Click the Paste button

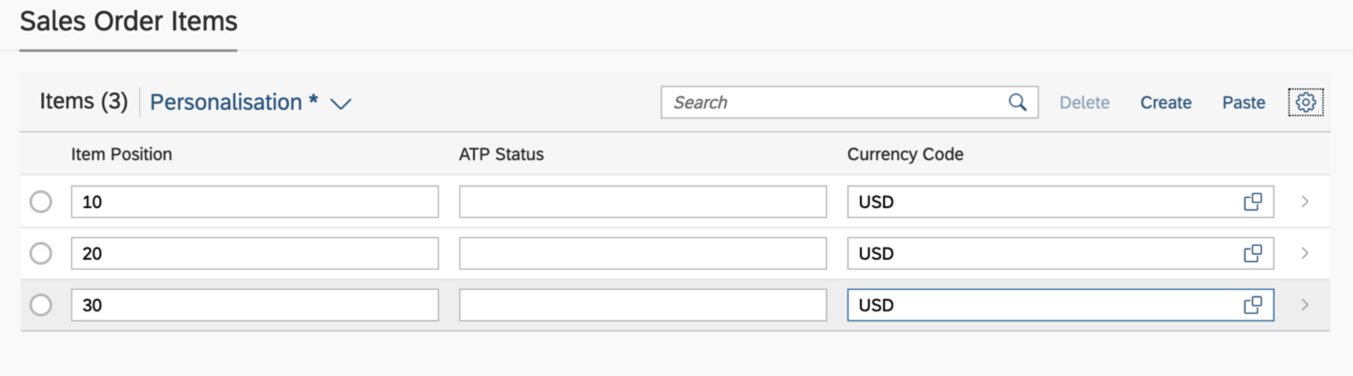(x=1244, y=102)
